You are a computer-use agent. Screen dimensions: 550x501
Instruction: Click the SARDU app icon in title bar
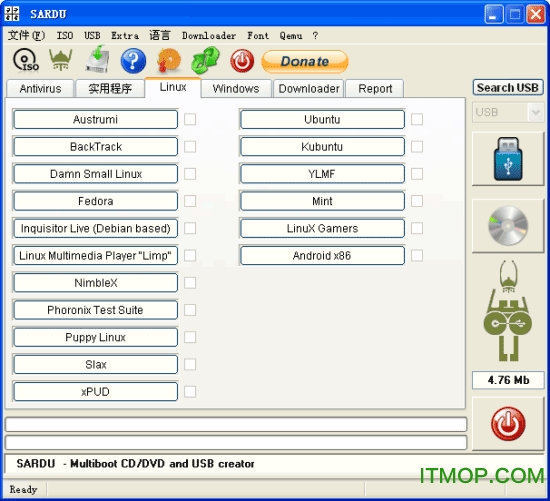click(x=12, y=14)
